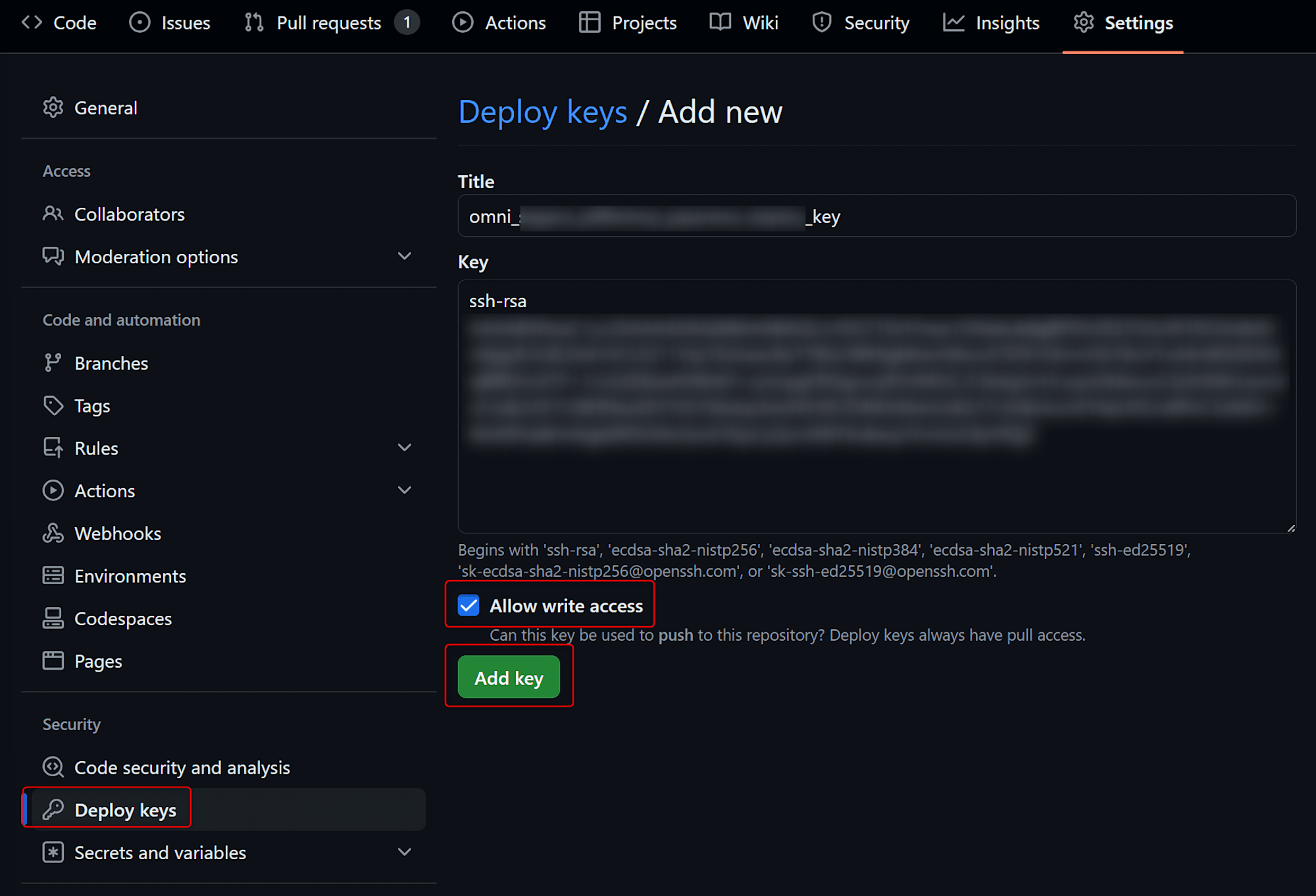Click the Tags label icon

tap(53, 406)
